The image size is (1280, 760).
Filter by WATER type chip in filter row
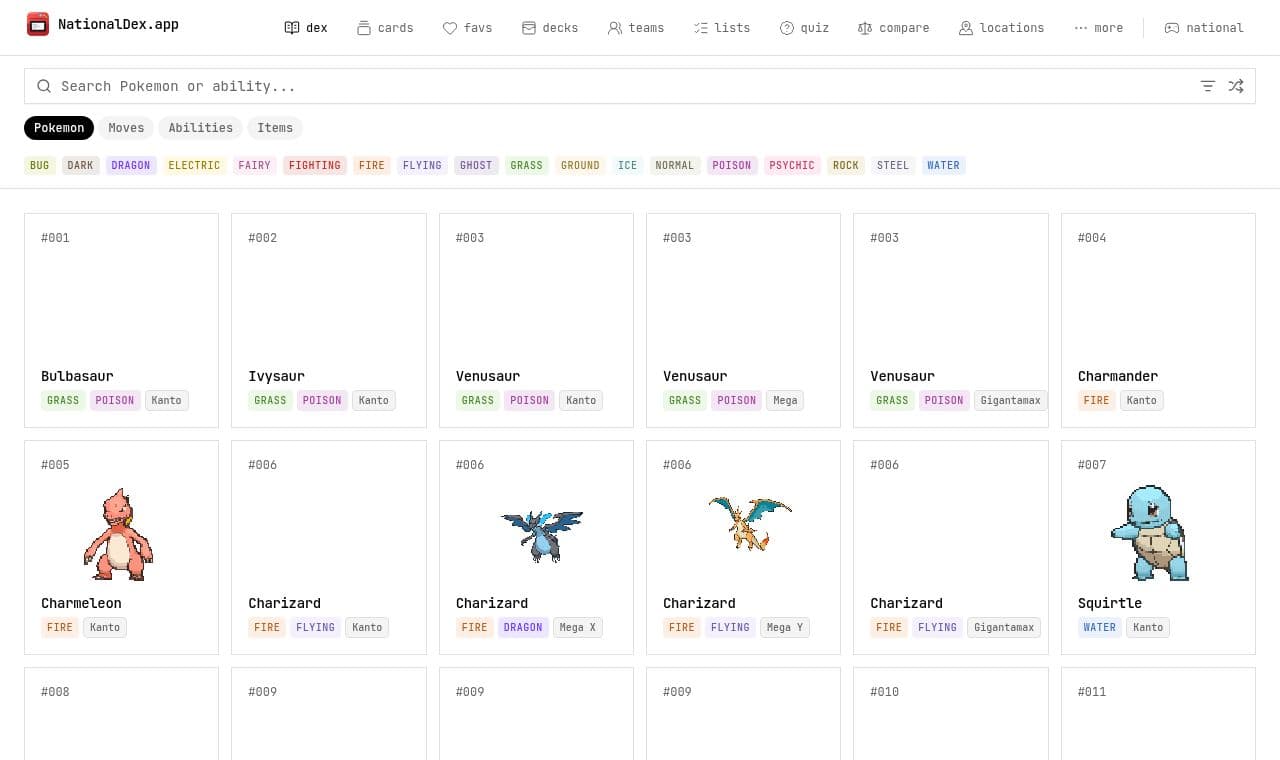pyautogui.click(x=943, y=166)
